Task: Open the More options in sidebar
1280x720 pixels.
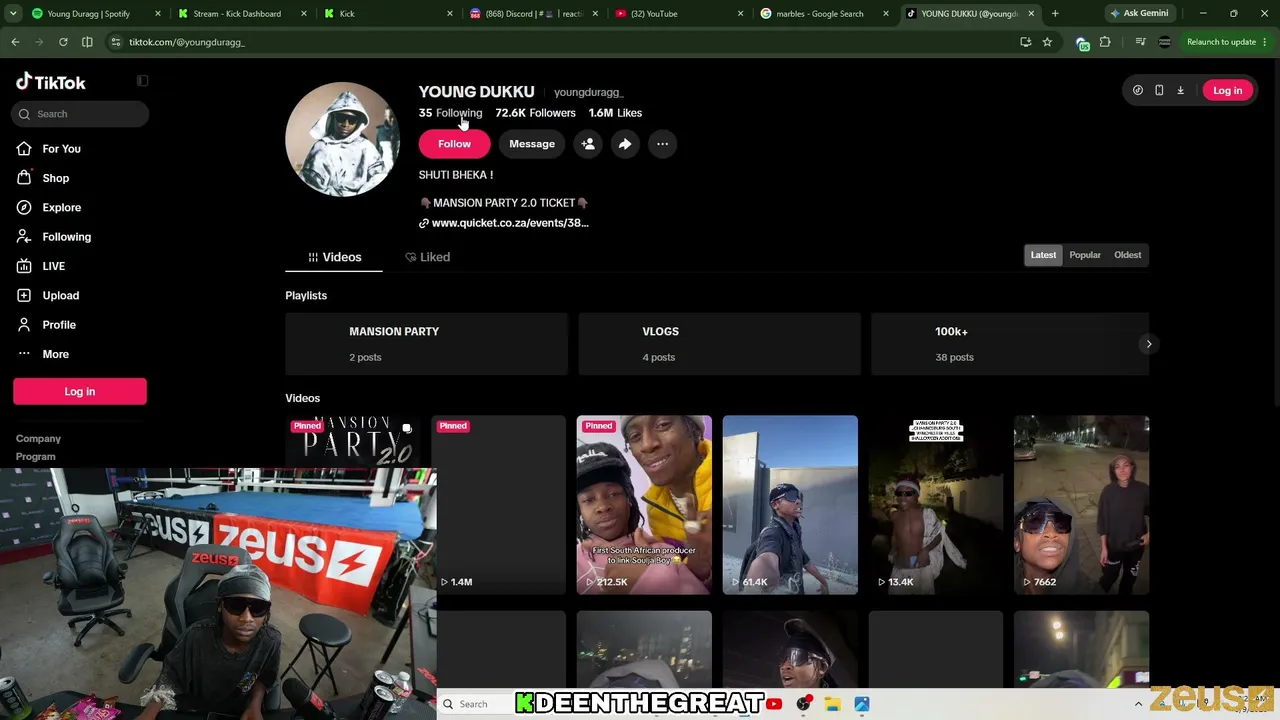Action: click(x=55, y=354)
